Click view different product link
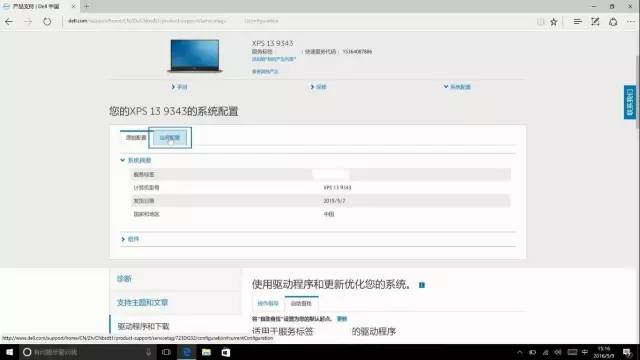640x360 pixels. pos(265,71)
